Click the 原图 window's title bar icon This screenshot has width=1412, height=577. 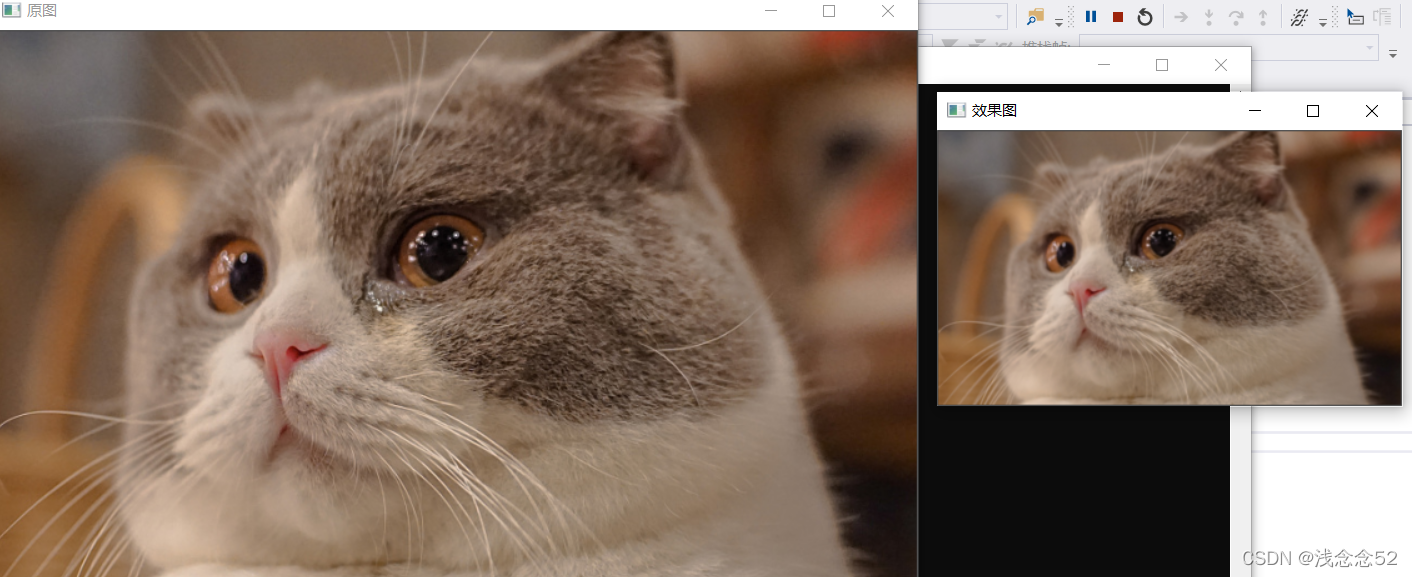12,10
